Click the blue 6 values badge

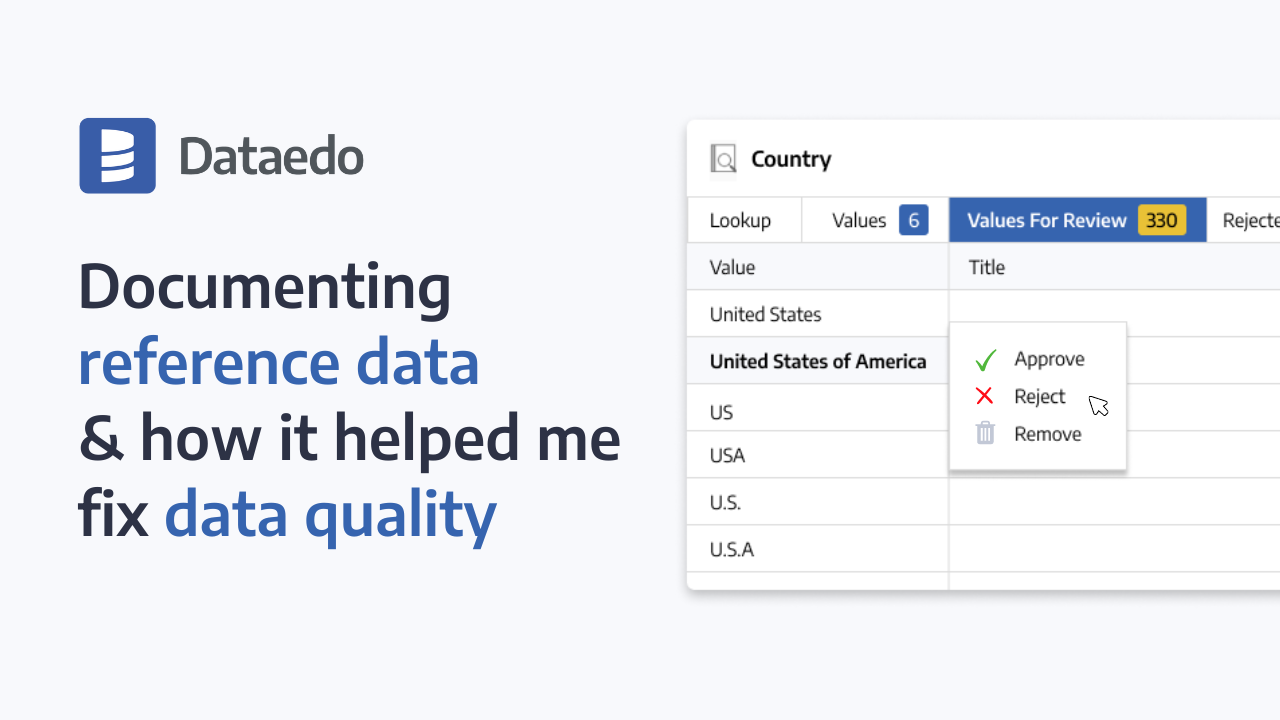pos(913,221)
